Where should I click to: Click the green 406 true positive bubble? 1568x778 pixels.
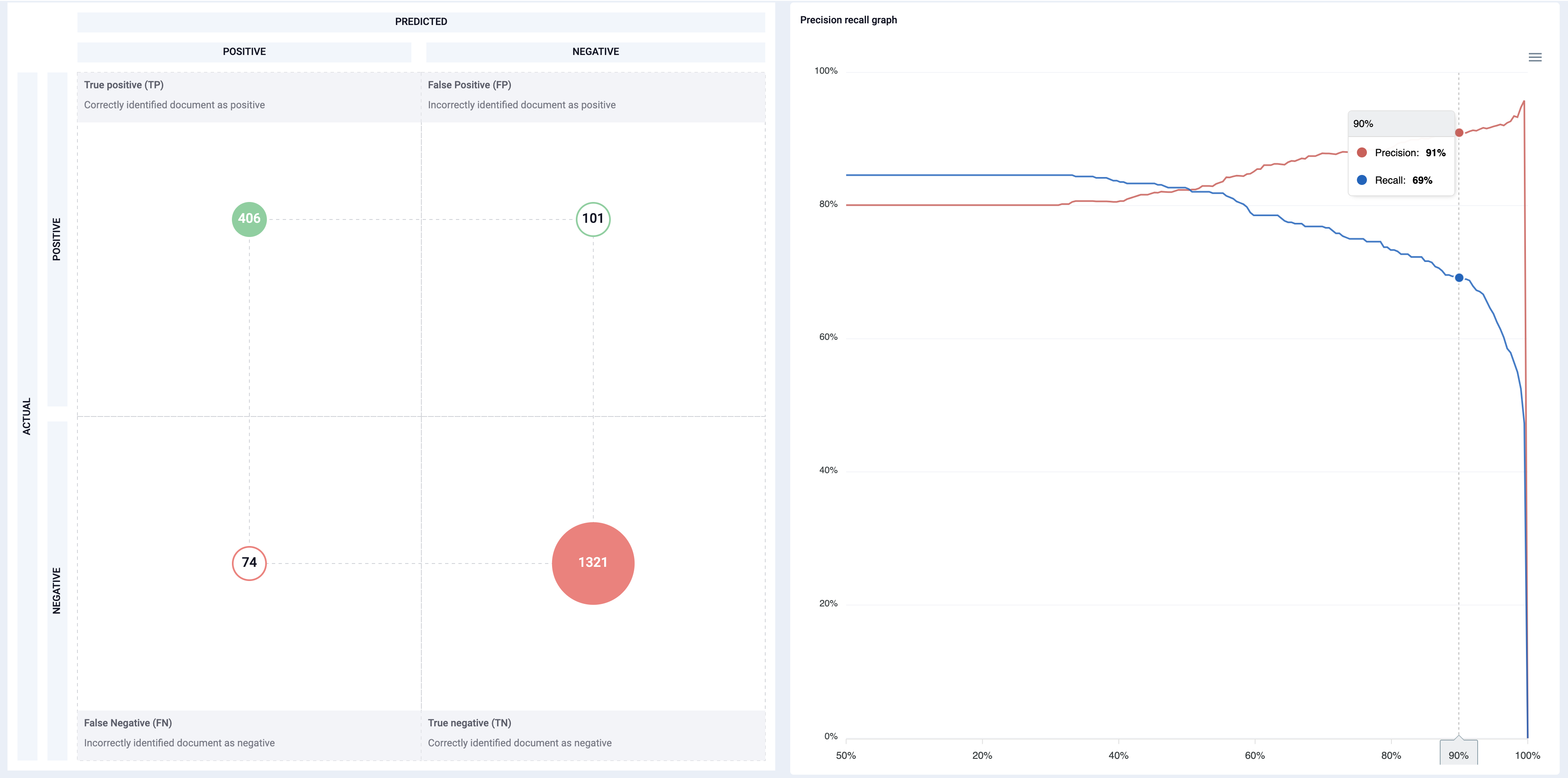coord(249,219)
